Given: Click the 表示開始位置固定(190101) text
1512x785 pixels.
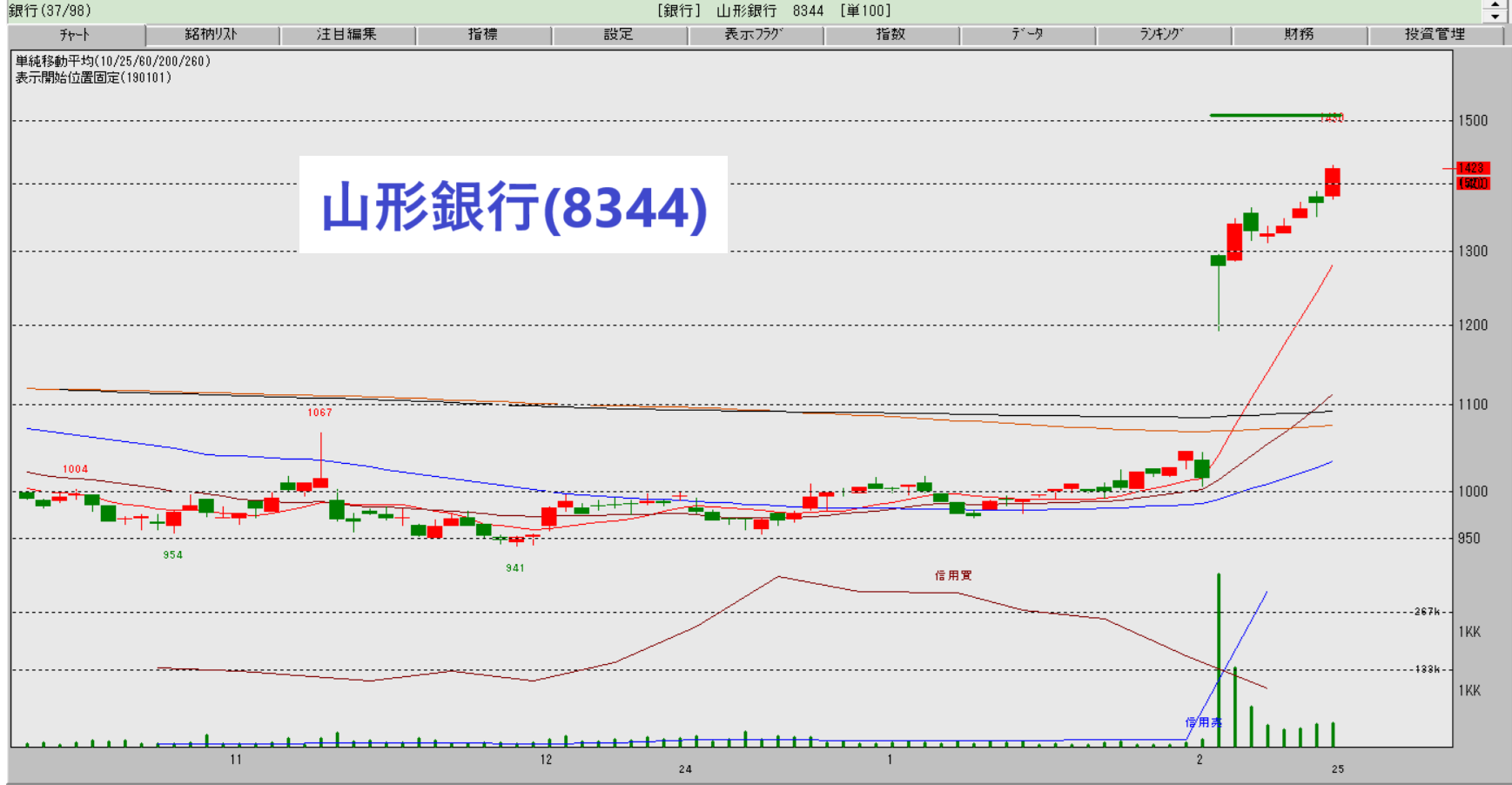Looking at the screenshot, I should coord(93,77).
